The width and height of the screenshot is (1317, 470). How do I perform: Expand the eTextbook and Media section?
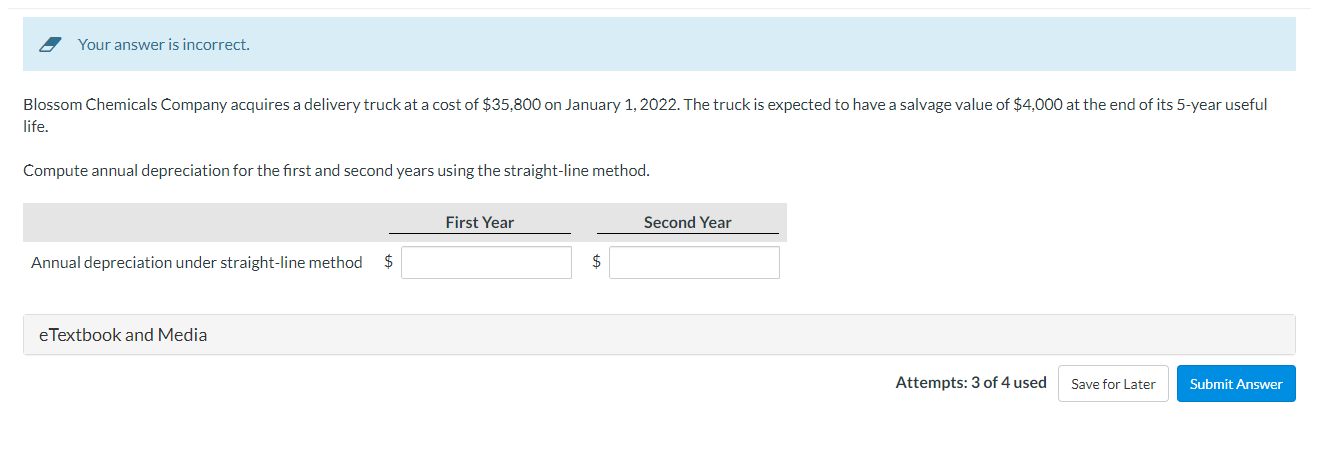click(x=123, y=335)
